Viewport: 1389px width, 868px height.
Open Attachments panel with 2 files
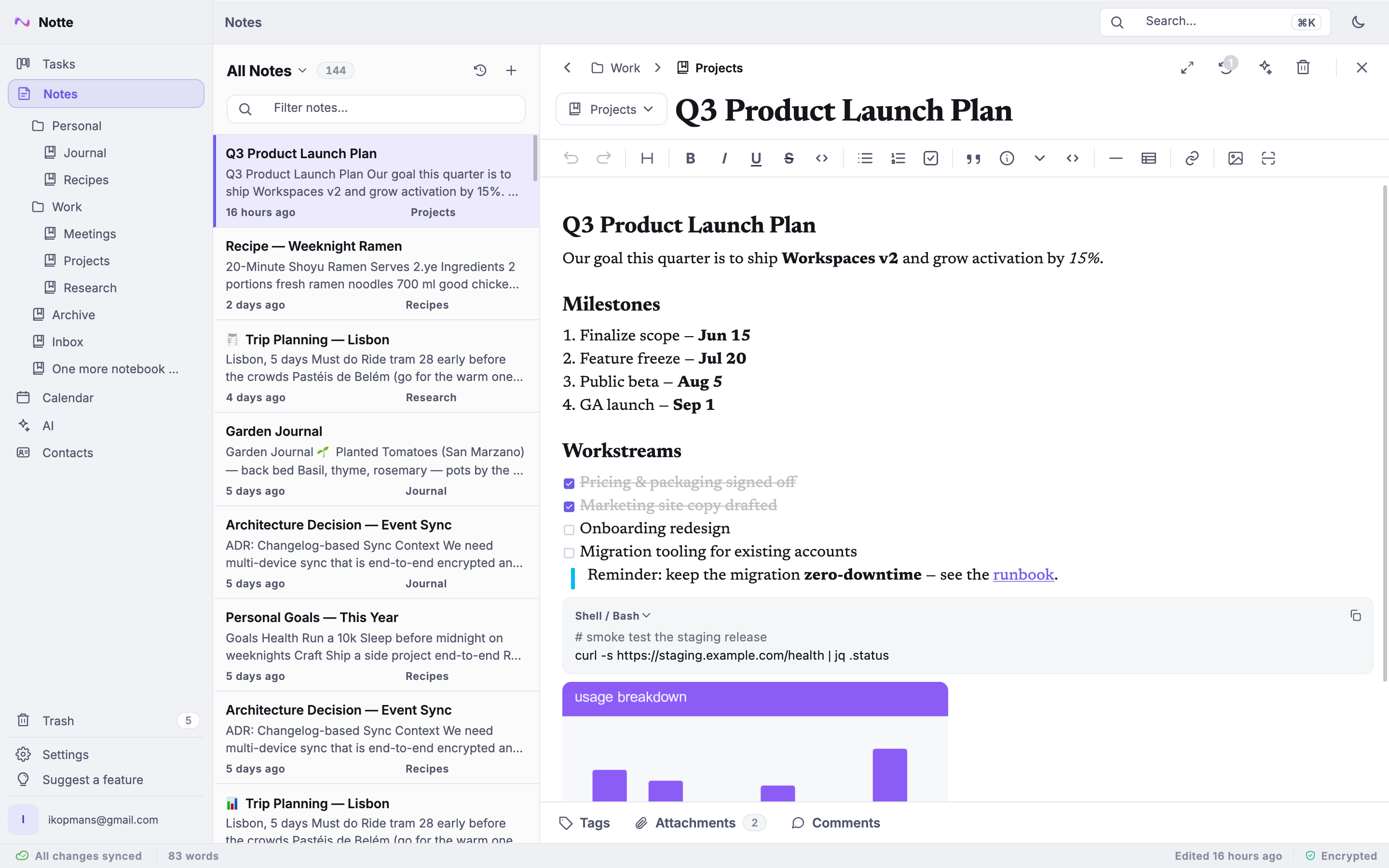pos(700,823)
